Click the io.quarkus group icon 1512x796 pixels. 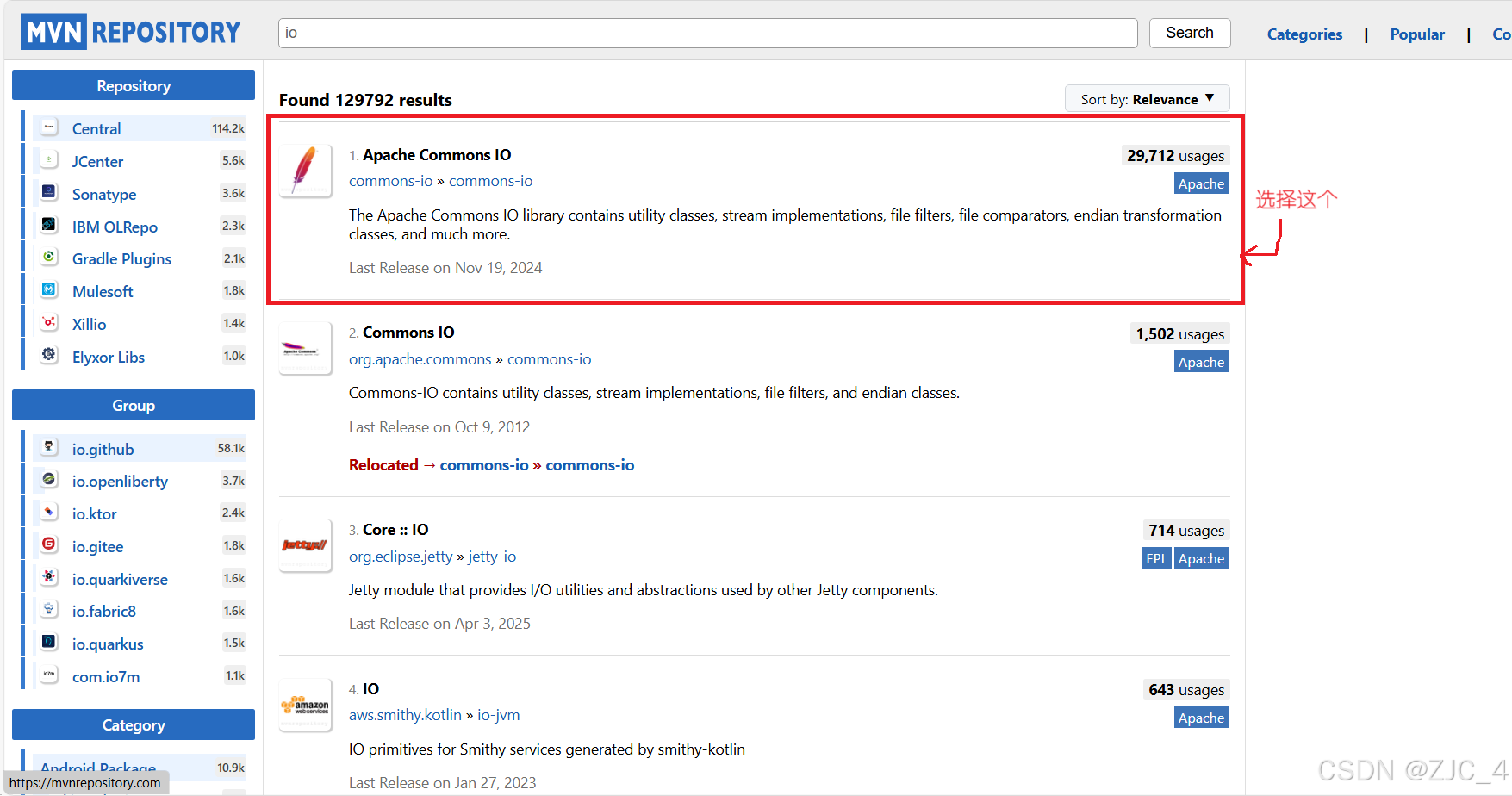[49, 643]
